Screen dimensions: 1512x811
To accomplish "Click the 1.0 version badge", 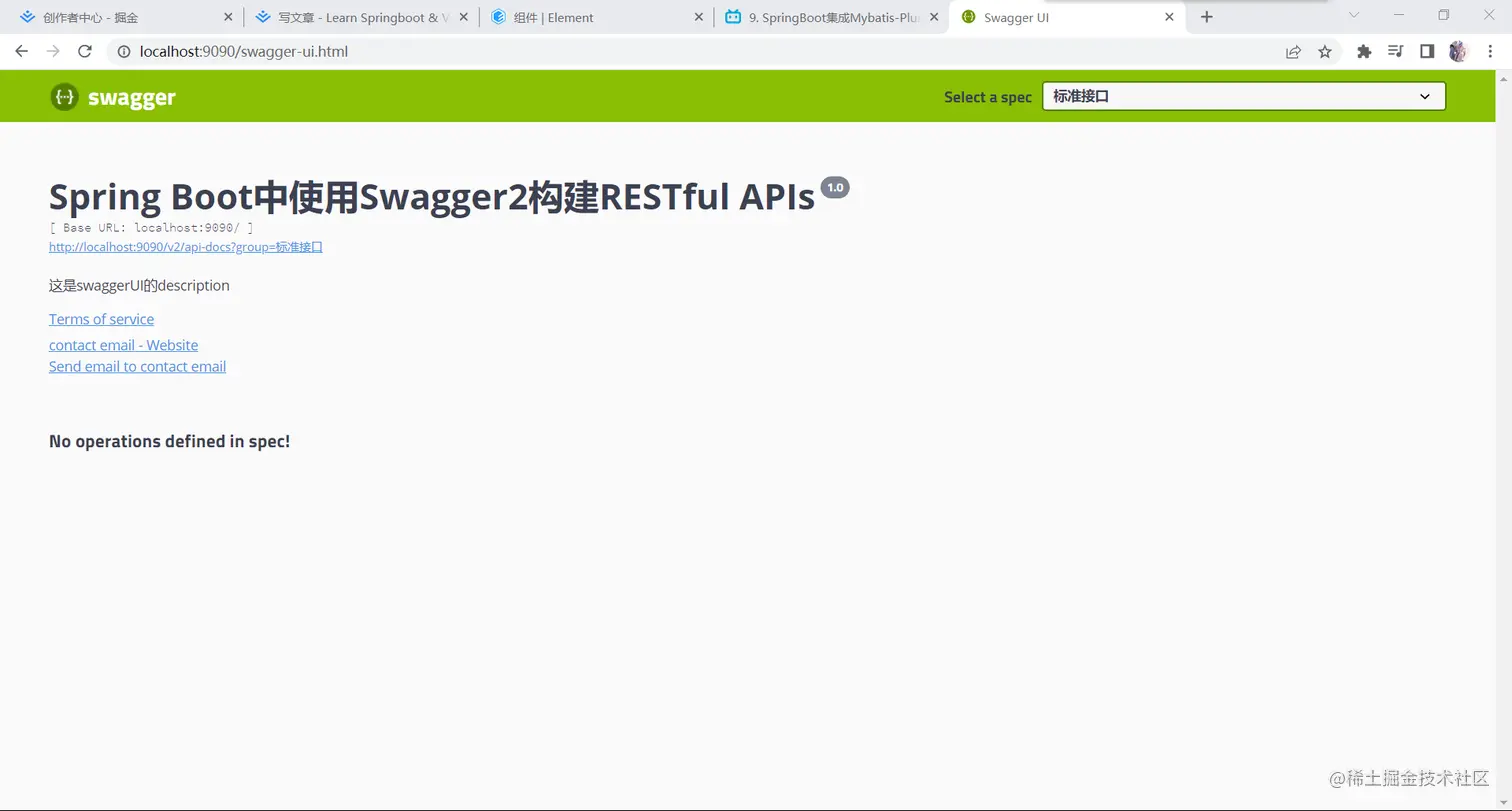I will (x=835, y=187).
